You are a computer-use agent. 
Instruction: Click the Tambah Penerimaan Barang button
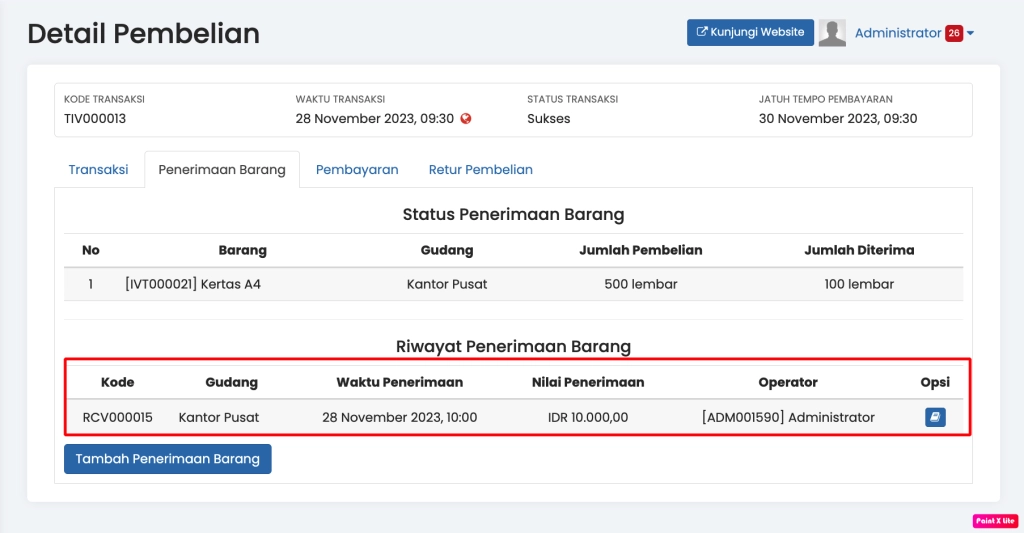(167, 459)
